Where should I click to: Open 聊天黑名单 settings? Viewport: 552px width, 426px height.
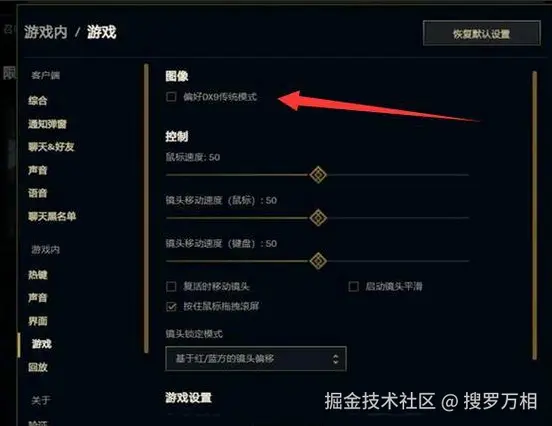tap(52, 216)
